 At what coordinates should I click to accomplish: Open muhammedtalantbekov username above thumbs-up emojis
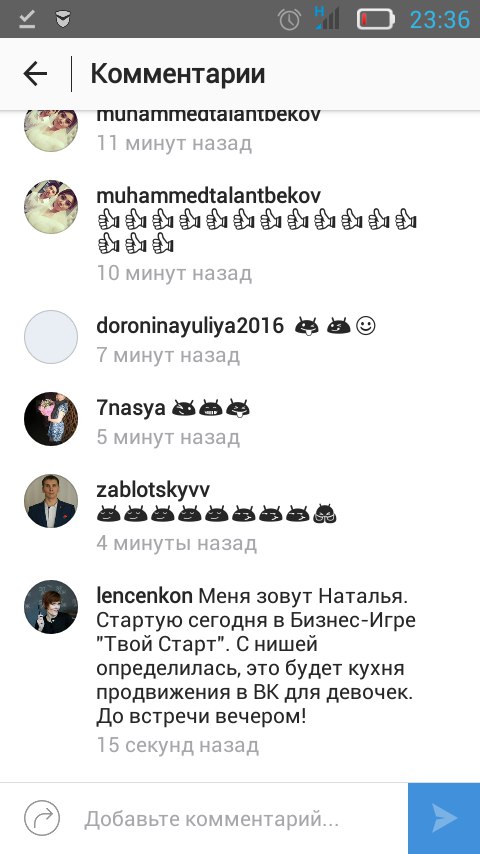[x=209, y=195]
